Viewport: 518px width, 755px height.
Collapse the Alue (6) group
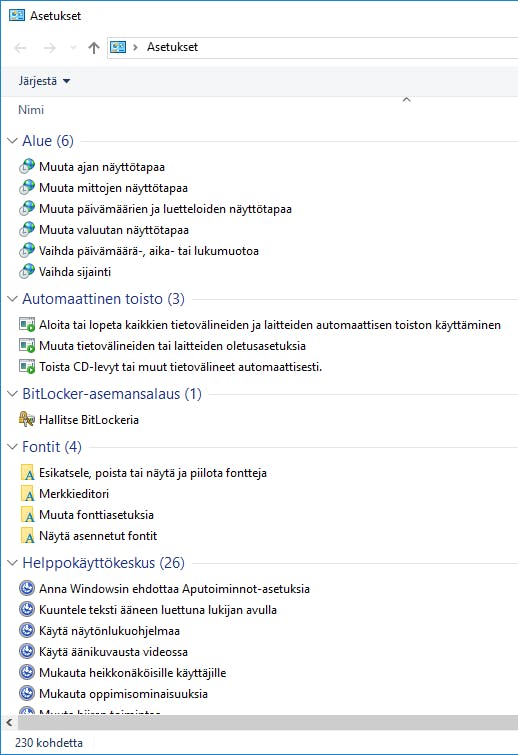point(13,141)
